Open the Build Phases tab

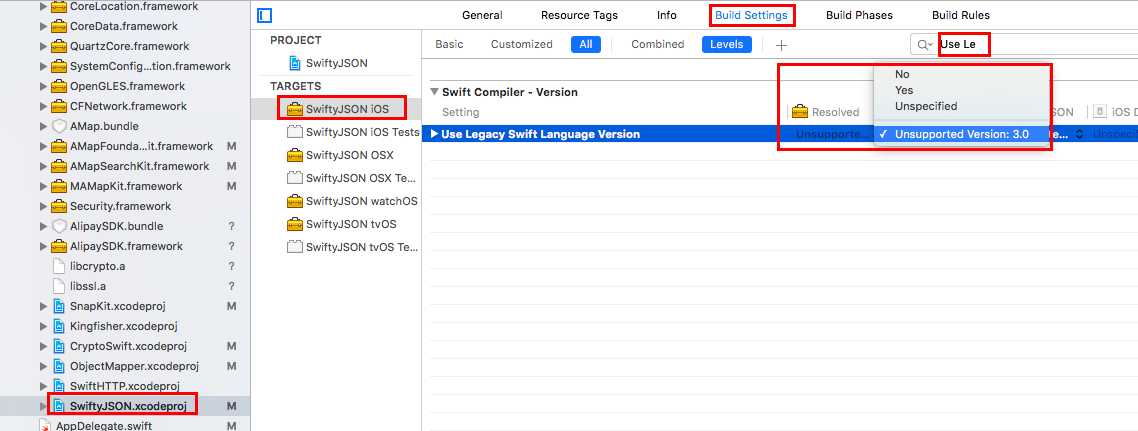tap(859, 15)
